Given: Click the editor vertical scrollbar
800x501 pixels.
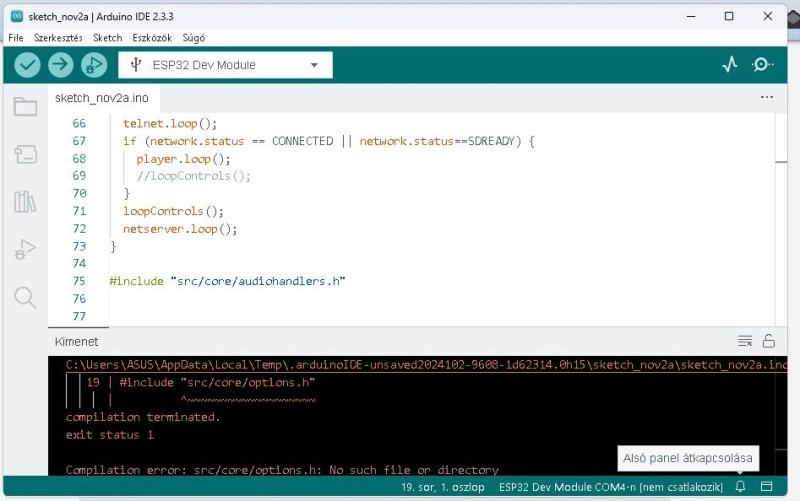Looking at the screenshot, I should pos(781,219).
